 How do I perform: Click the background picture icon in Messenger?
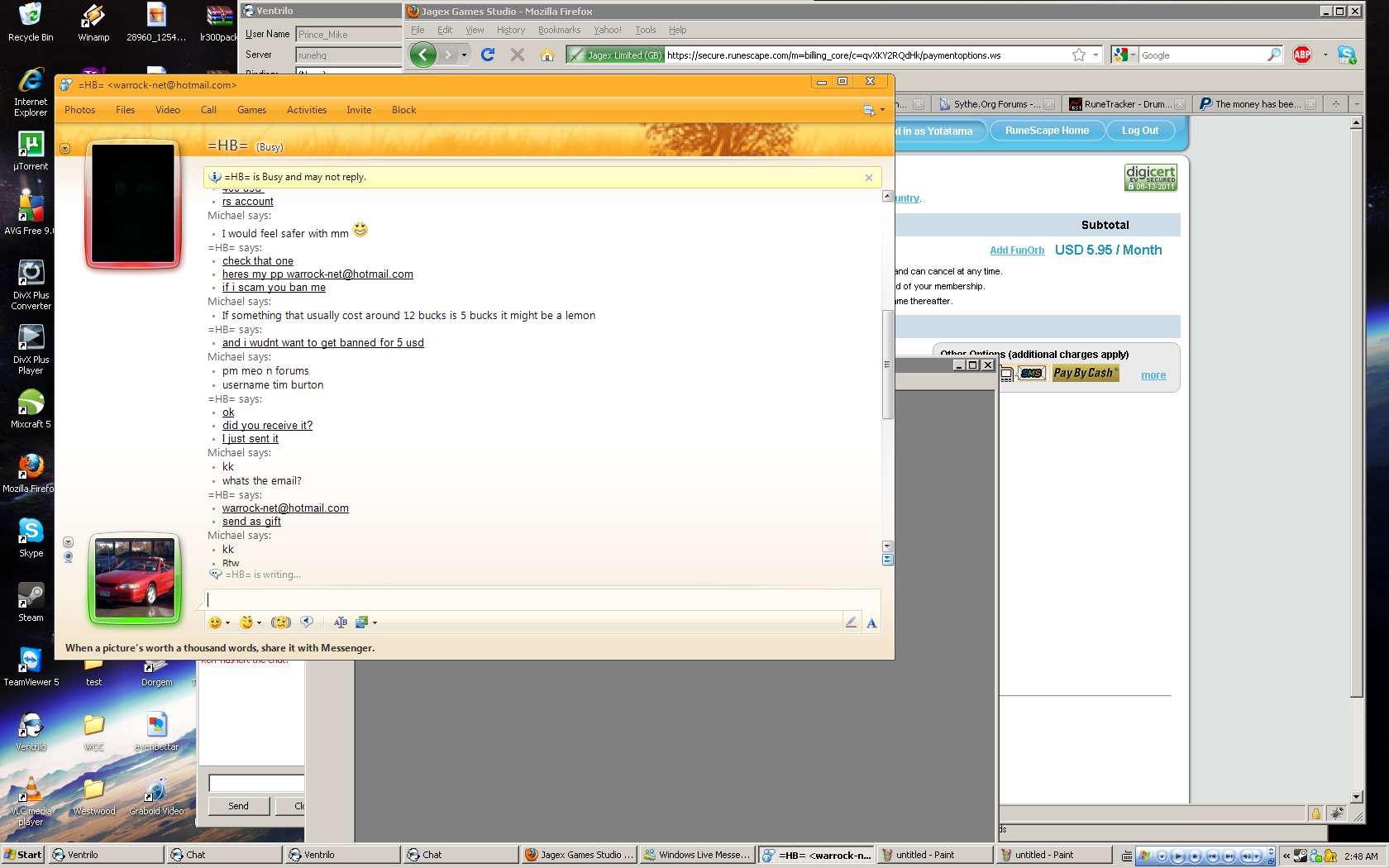coord(361,622)
